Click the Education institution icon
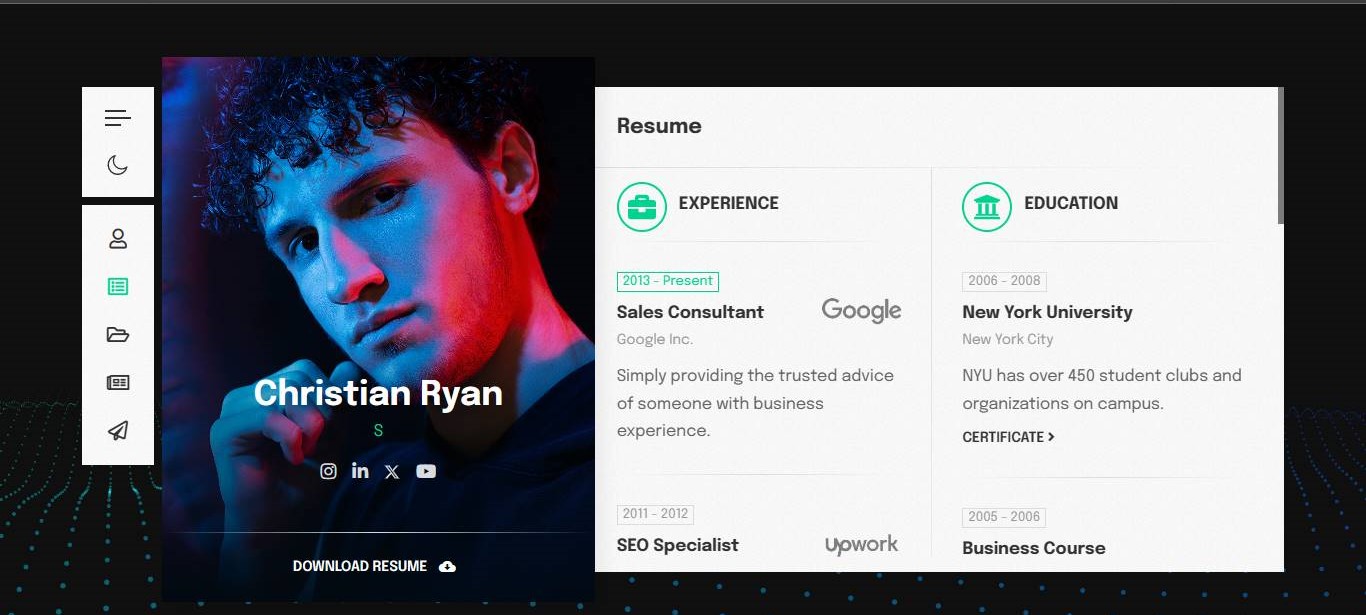Viewport: 1366px width, 615px height. pos(986,206)
